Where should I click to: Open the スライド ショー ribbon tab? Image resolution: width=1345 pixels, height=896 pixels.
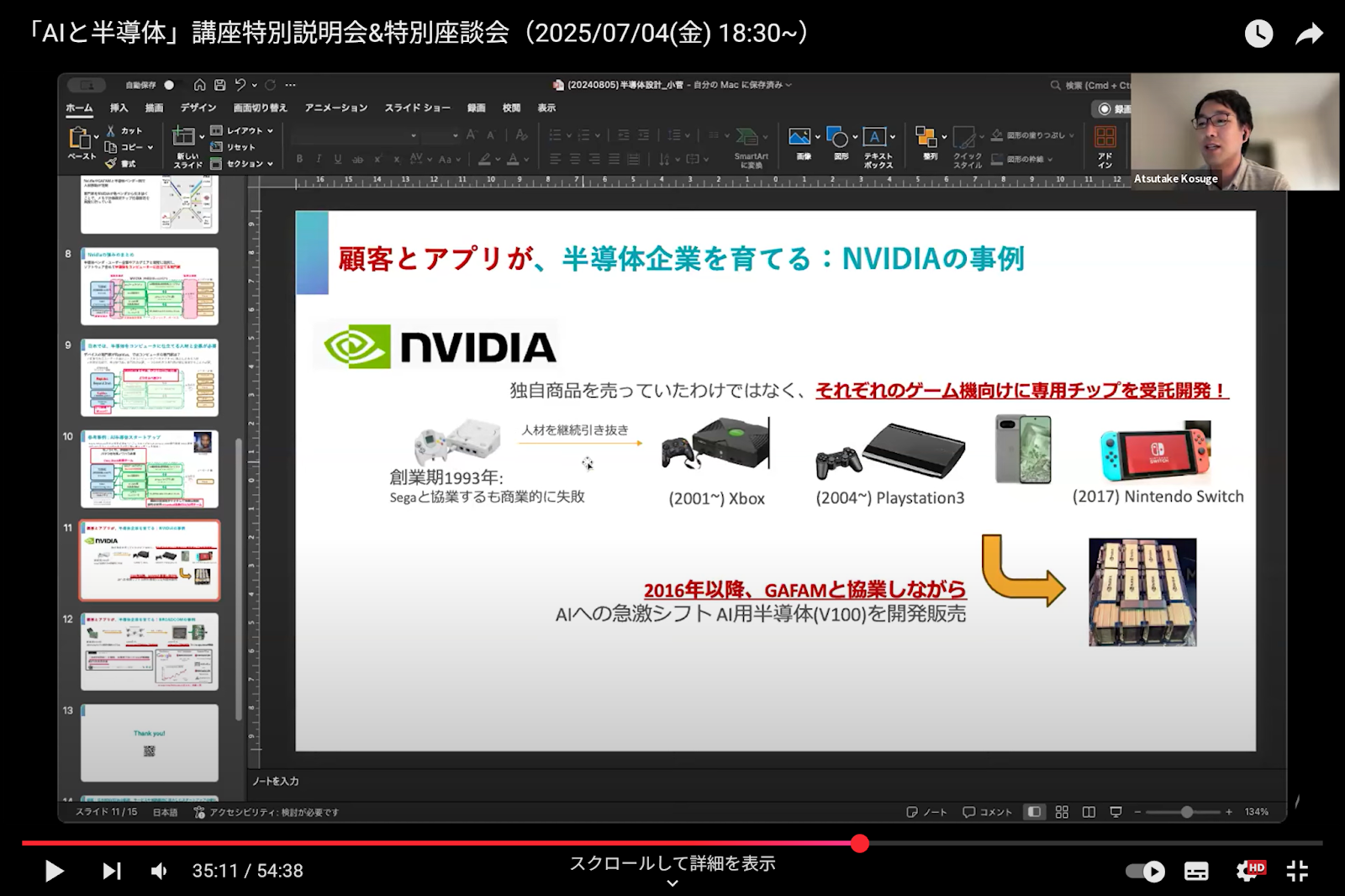pyautogui.click(x=417, y=108)
